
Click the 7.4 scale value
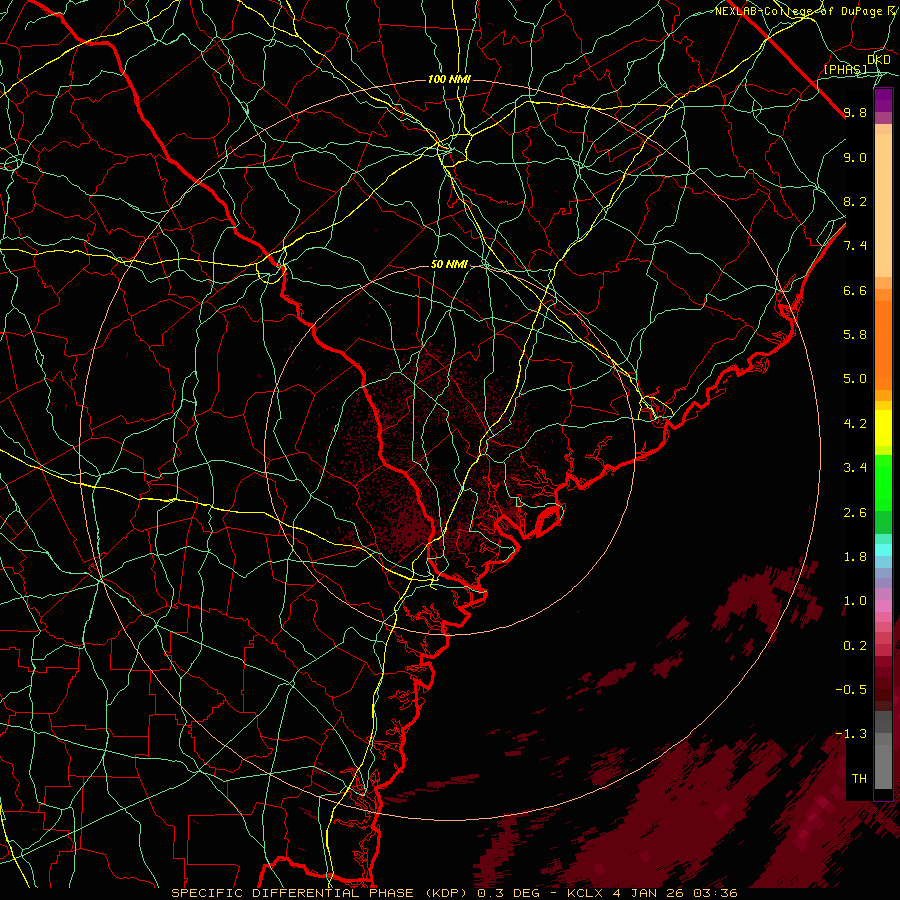(x=855, y=246)
